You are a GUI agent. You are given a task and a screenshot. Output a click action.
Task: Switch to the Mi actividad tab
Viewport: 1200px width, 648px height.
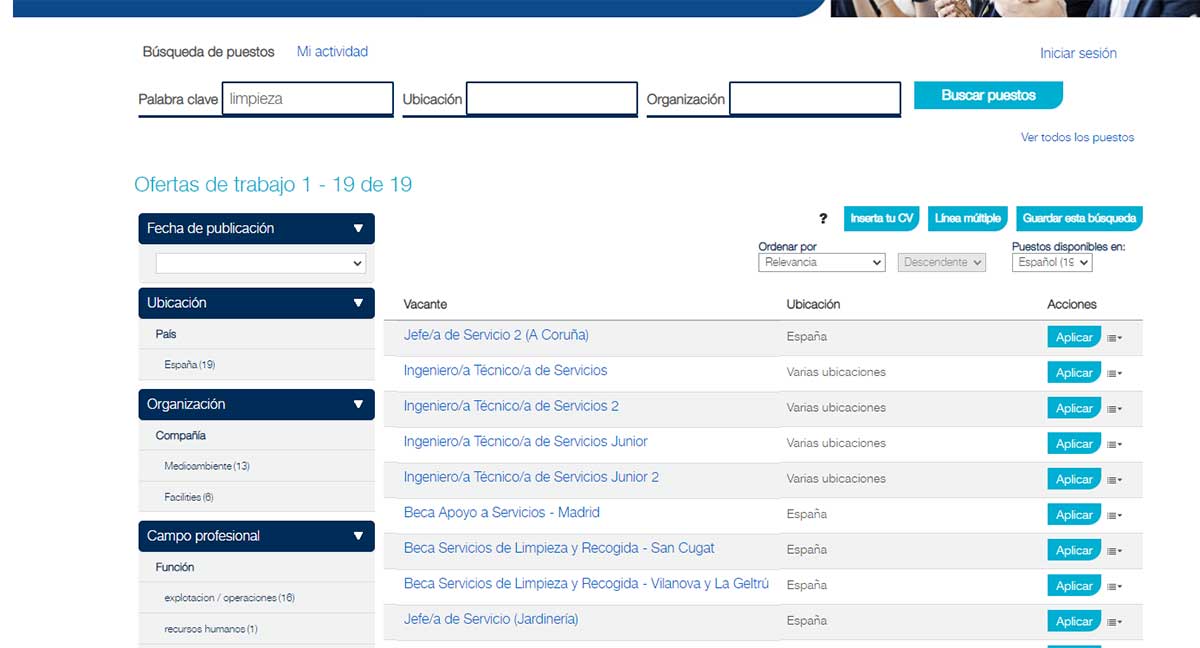331,51
